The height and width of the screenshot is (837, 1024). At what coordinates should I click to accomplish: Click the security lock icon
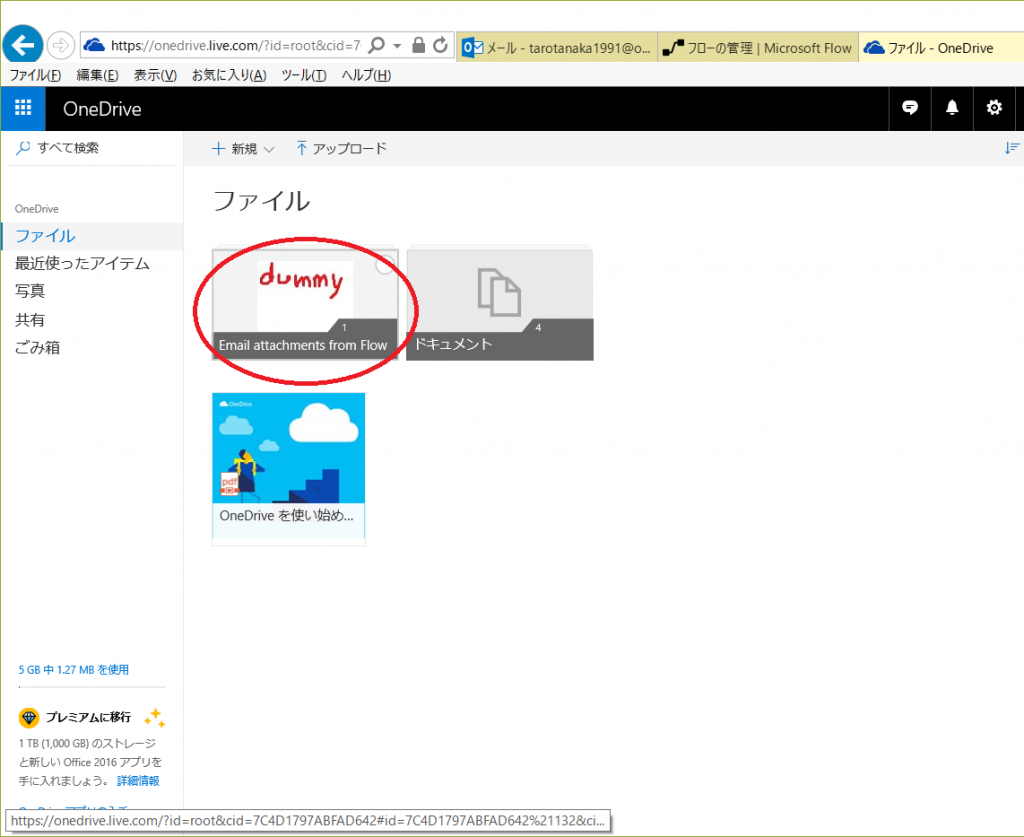coord(419,45)
